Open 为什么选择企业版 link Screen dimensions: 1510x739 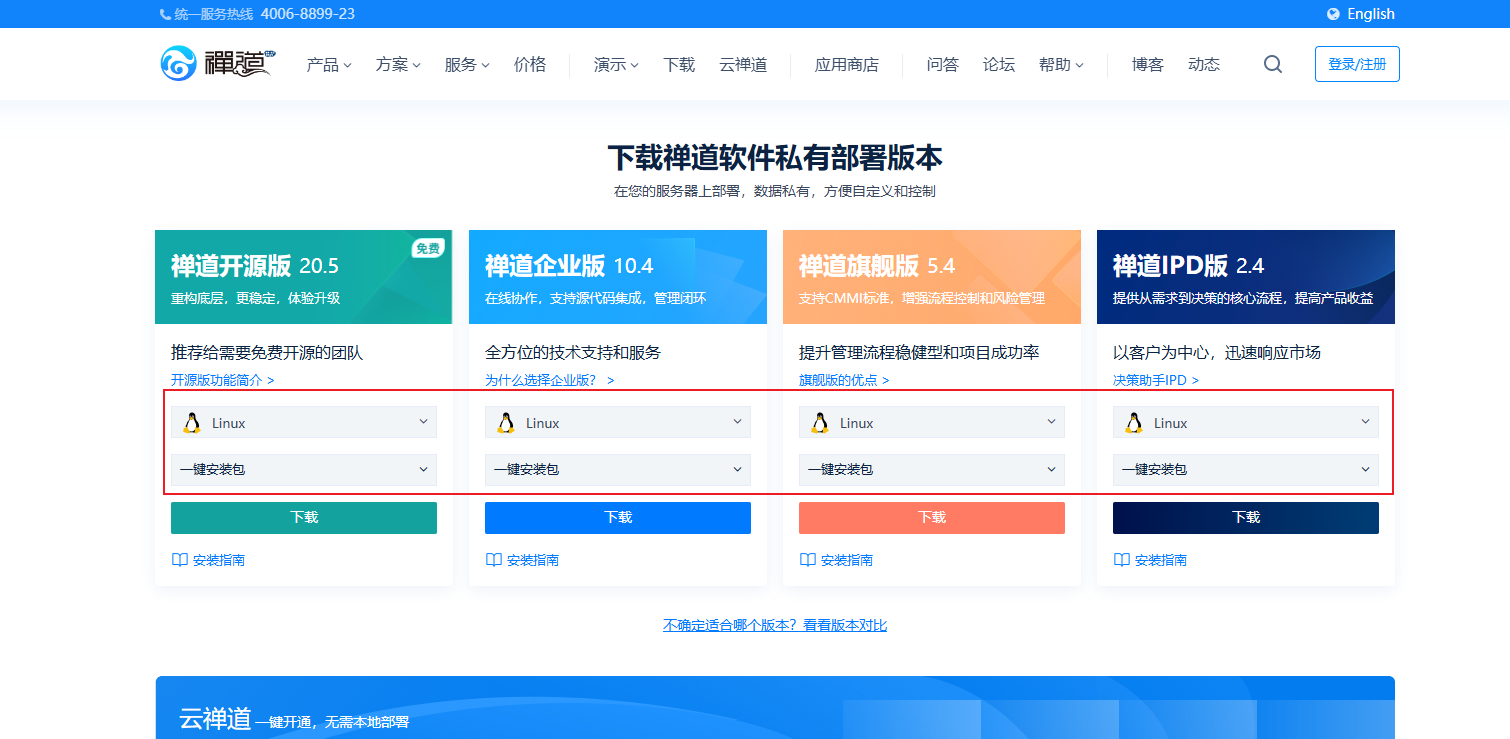point(549,380)
